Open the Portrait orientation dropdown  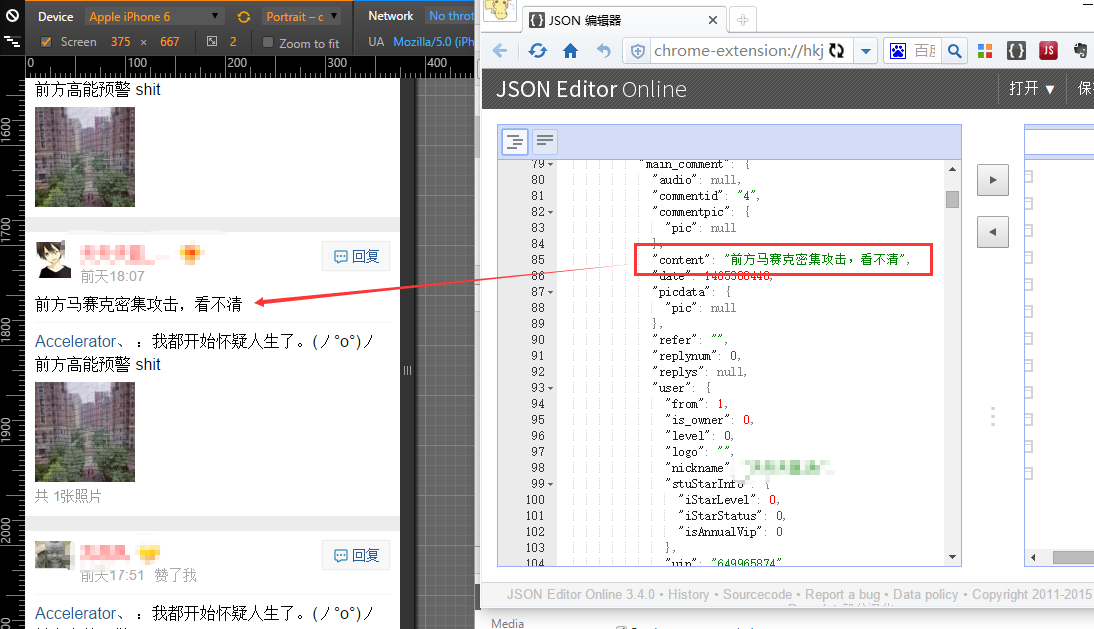301,17
